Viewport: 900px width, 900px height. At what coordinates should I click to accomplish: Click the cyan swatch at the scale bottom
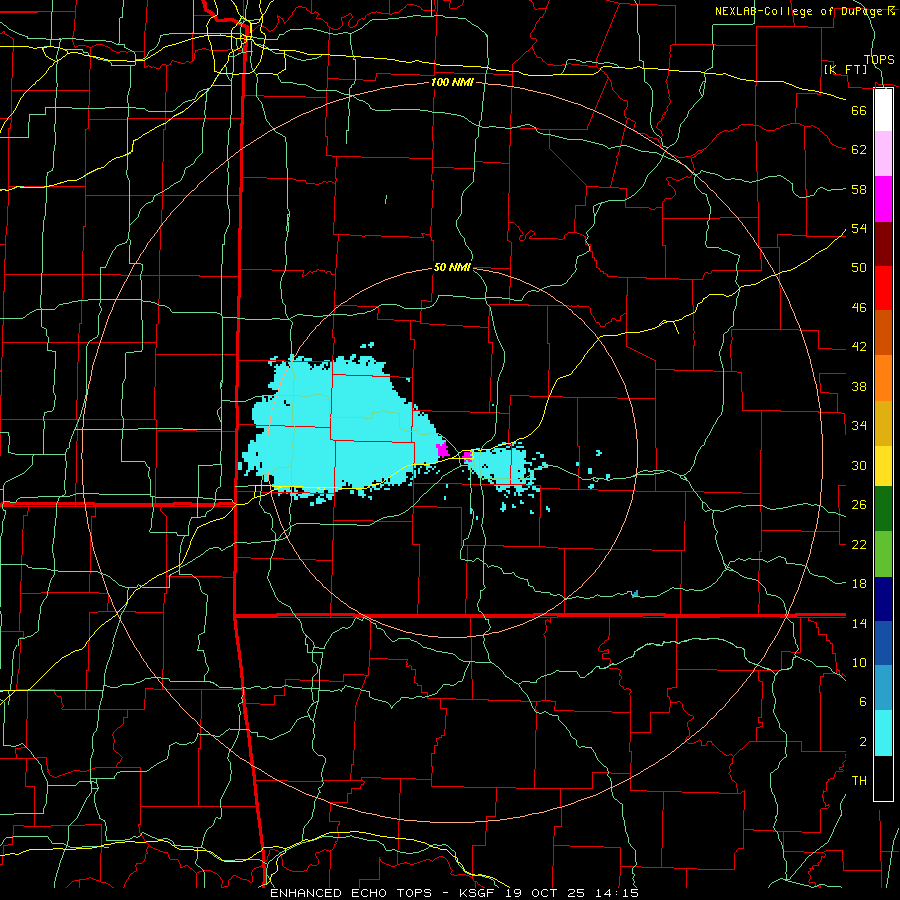pyautogui.click(x=883, y=733)
